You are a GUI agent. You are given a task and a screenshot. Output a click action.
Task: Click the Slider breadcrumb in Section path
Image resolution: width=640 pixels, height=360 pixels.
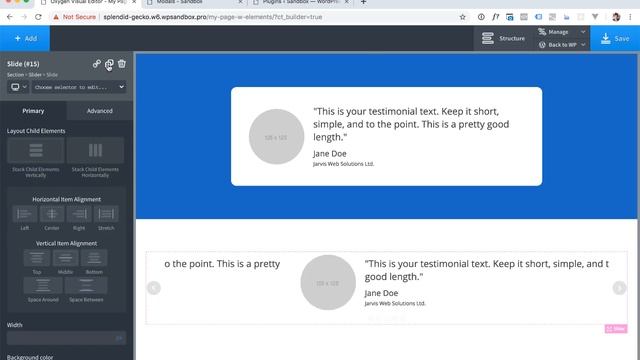pyautogui.click(x=35, y=75)
